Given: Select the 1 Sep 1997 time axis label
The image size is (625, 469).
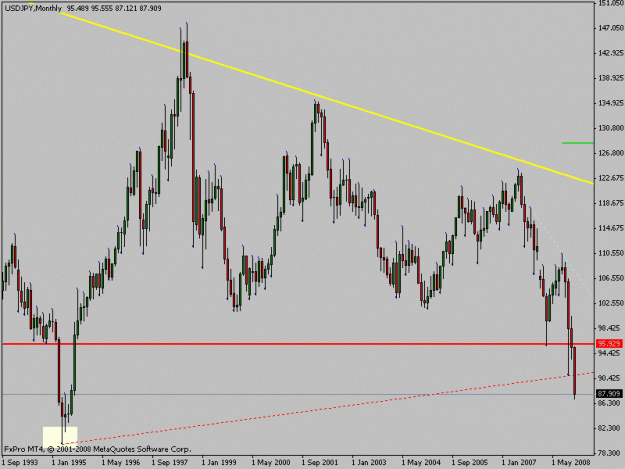Looking at the screenshot, I should [x=170, y=463].
